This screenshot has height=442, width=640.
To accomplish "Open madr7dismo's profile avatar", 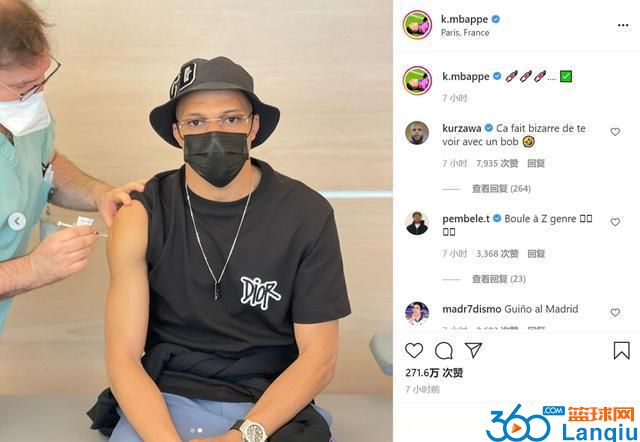I will point(417,313).
